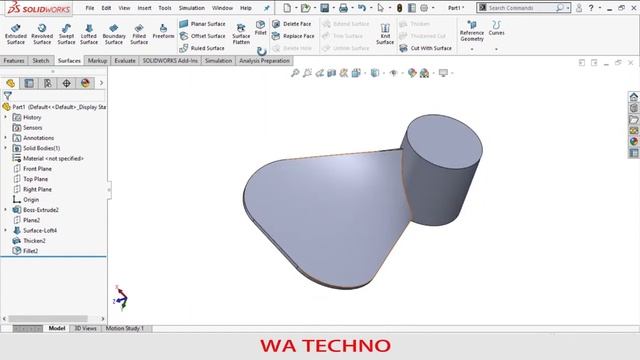The width and height of the screenshot is (640, 360).
Task: Show more manager tabs with arrow
Action: (101, 83)
